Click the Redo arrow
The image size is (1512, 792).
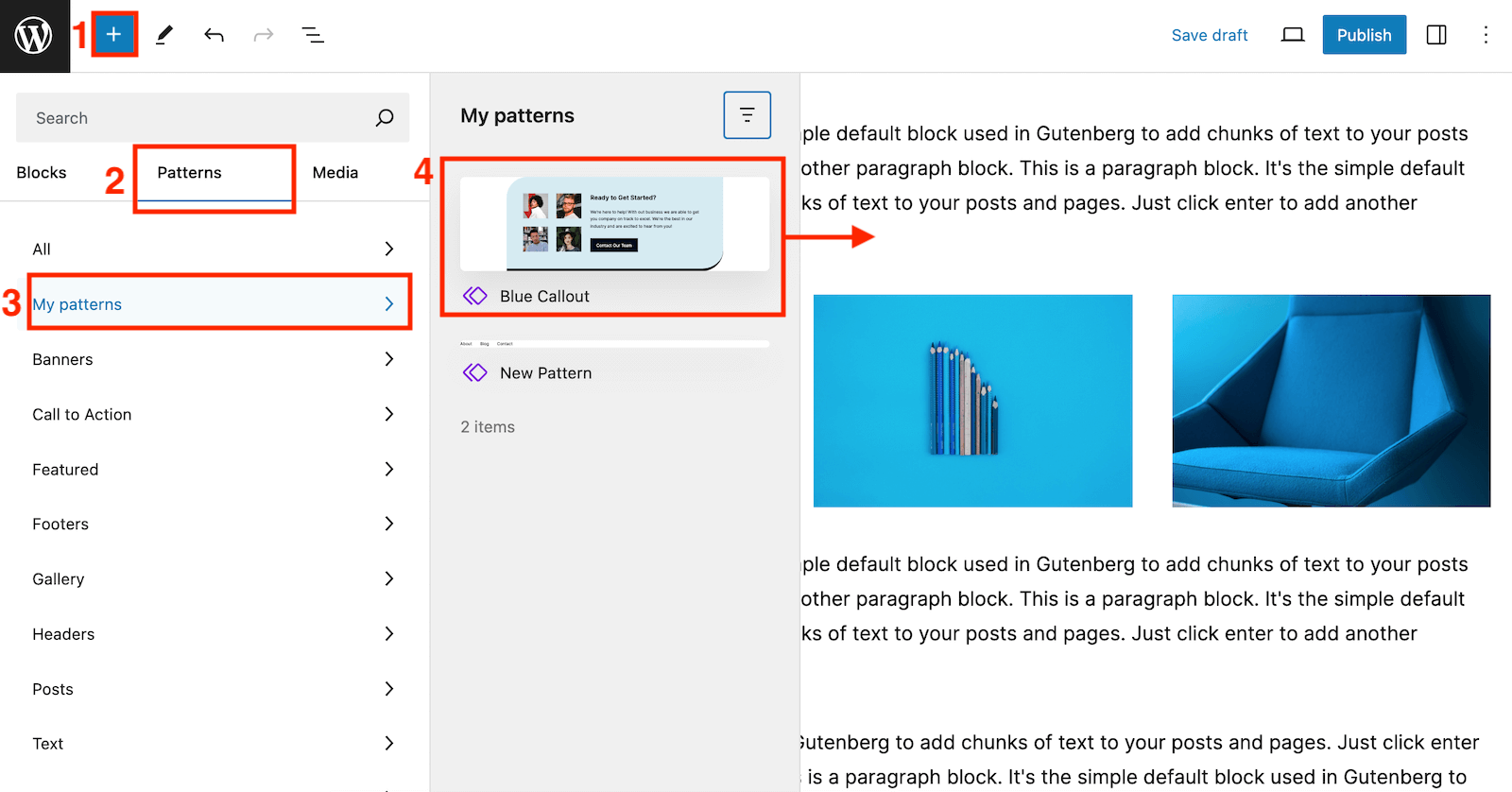click(264, 35)
